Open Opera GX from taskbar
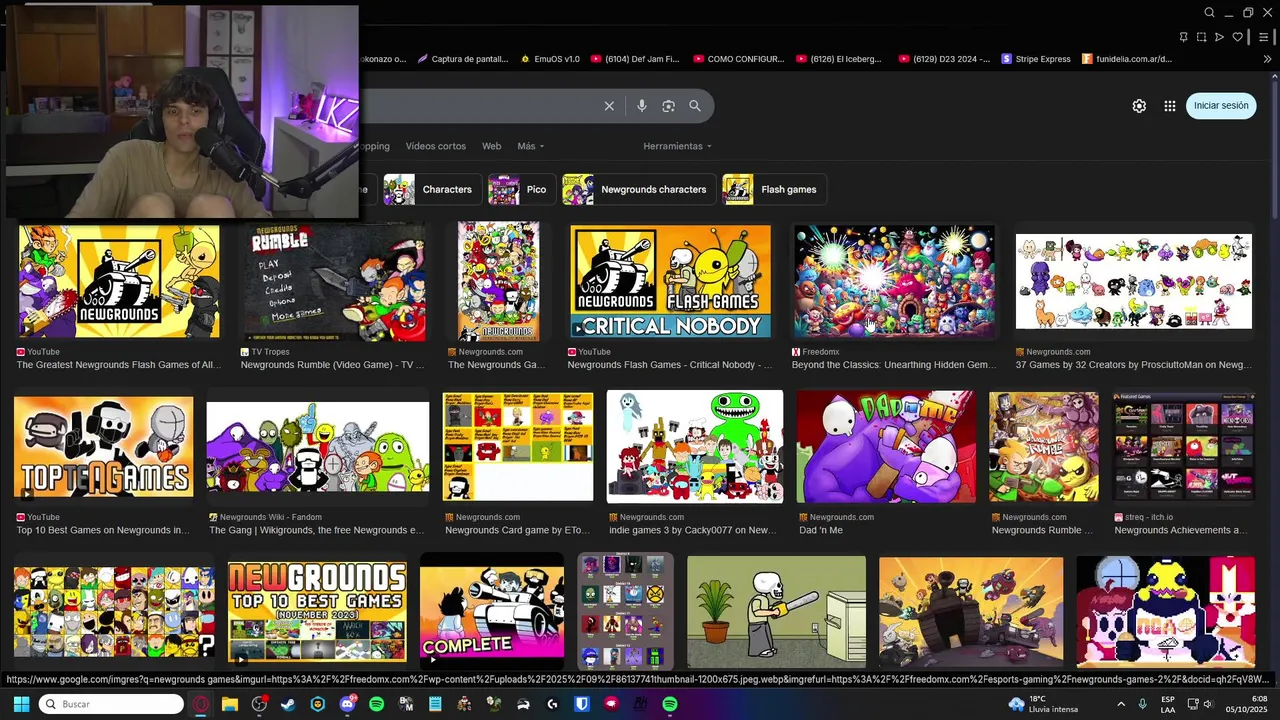 201,704
